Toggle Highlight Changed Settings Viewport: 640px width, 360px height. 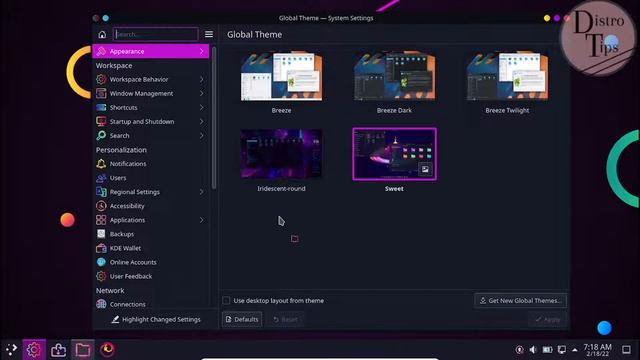156,319
